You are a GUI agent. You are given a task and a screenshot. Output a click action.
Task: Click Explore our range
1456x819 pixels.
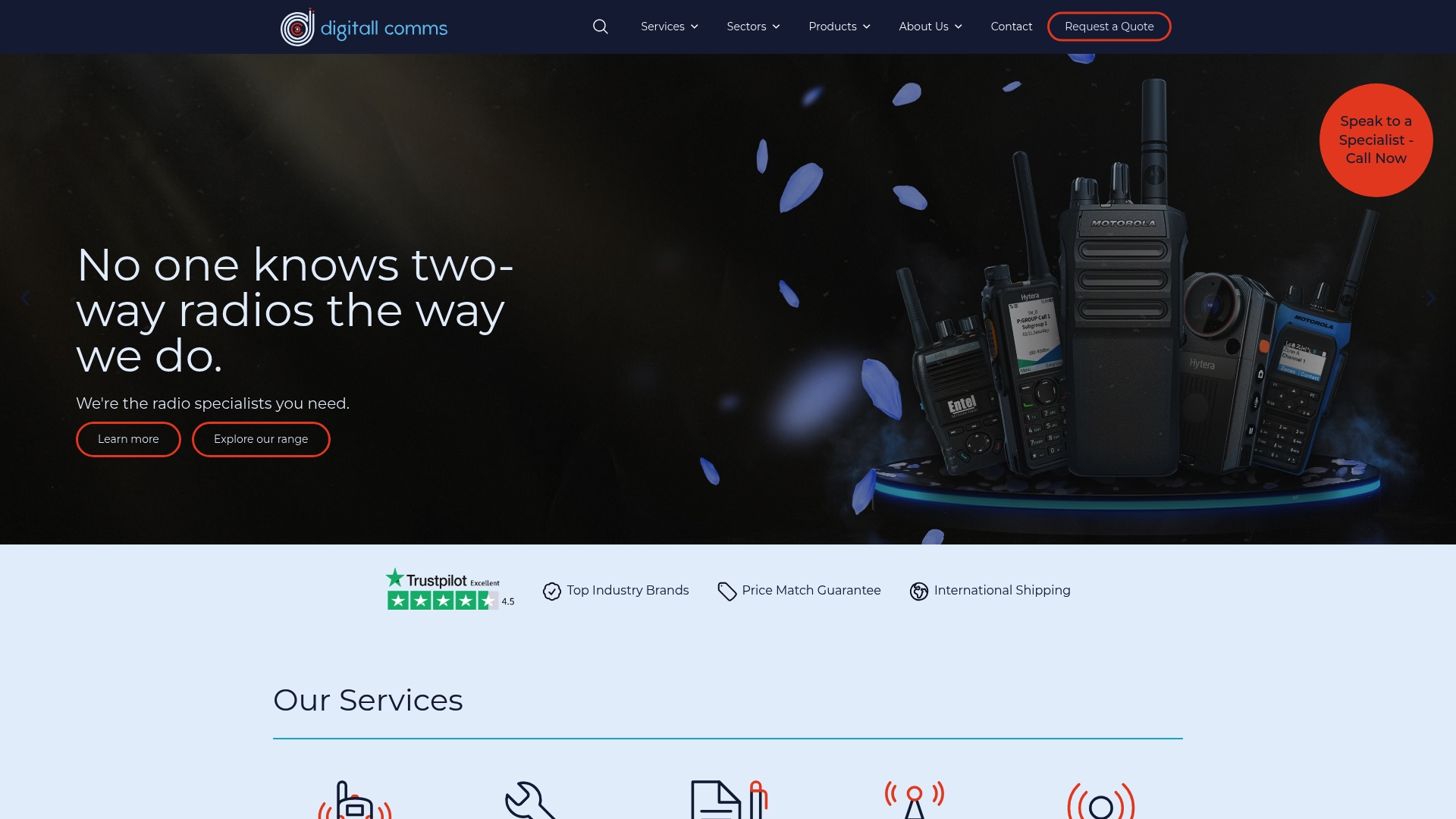pos(260,438)
